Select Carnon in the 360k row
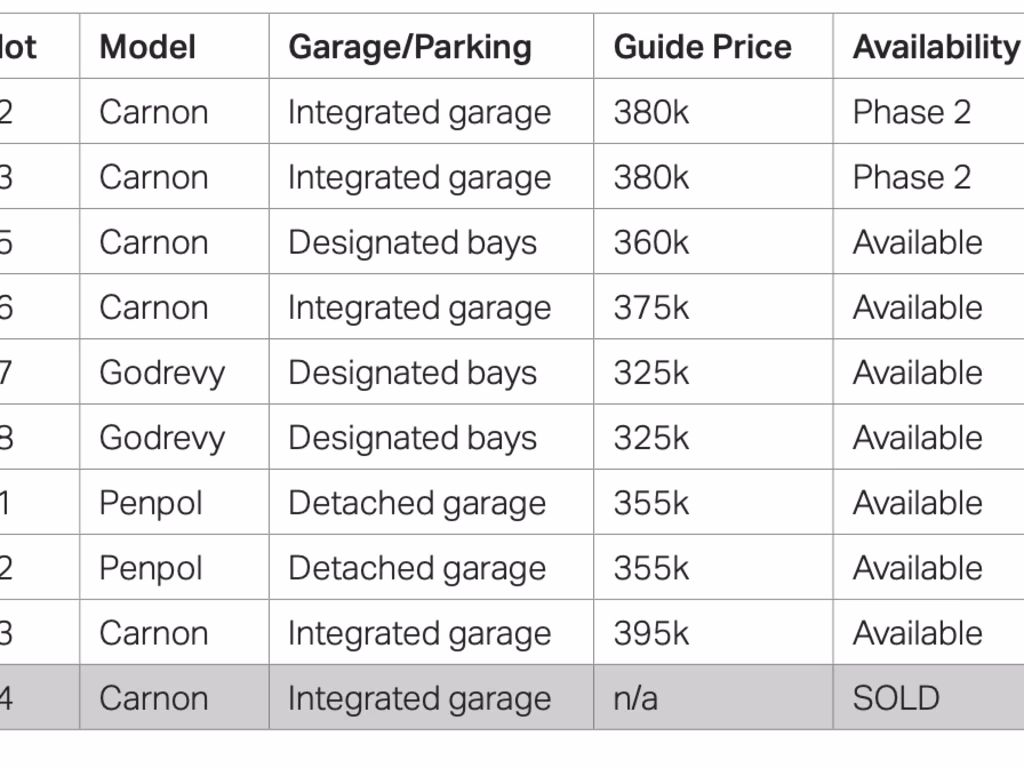The height and width of the screenshot is (768, 1024). (x=153, y=243)
